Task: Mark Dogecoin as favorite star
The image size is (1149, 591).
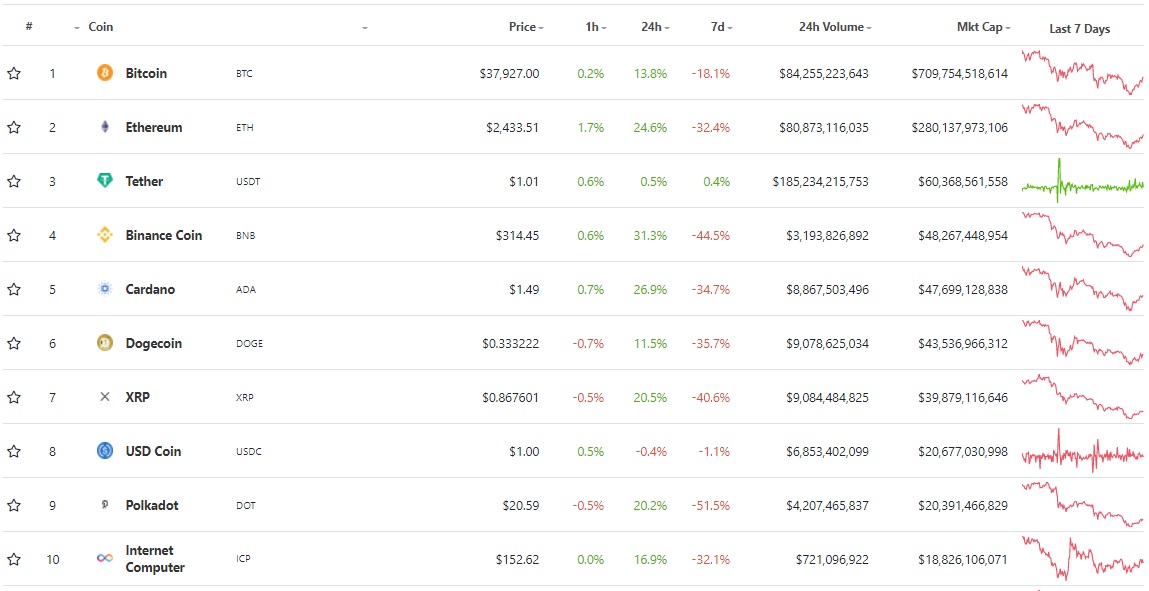Action: (x=14, y=343)
